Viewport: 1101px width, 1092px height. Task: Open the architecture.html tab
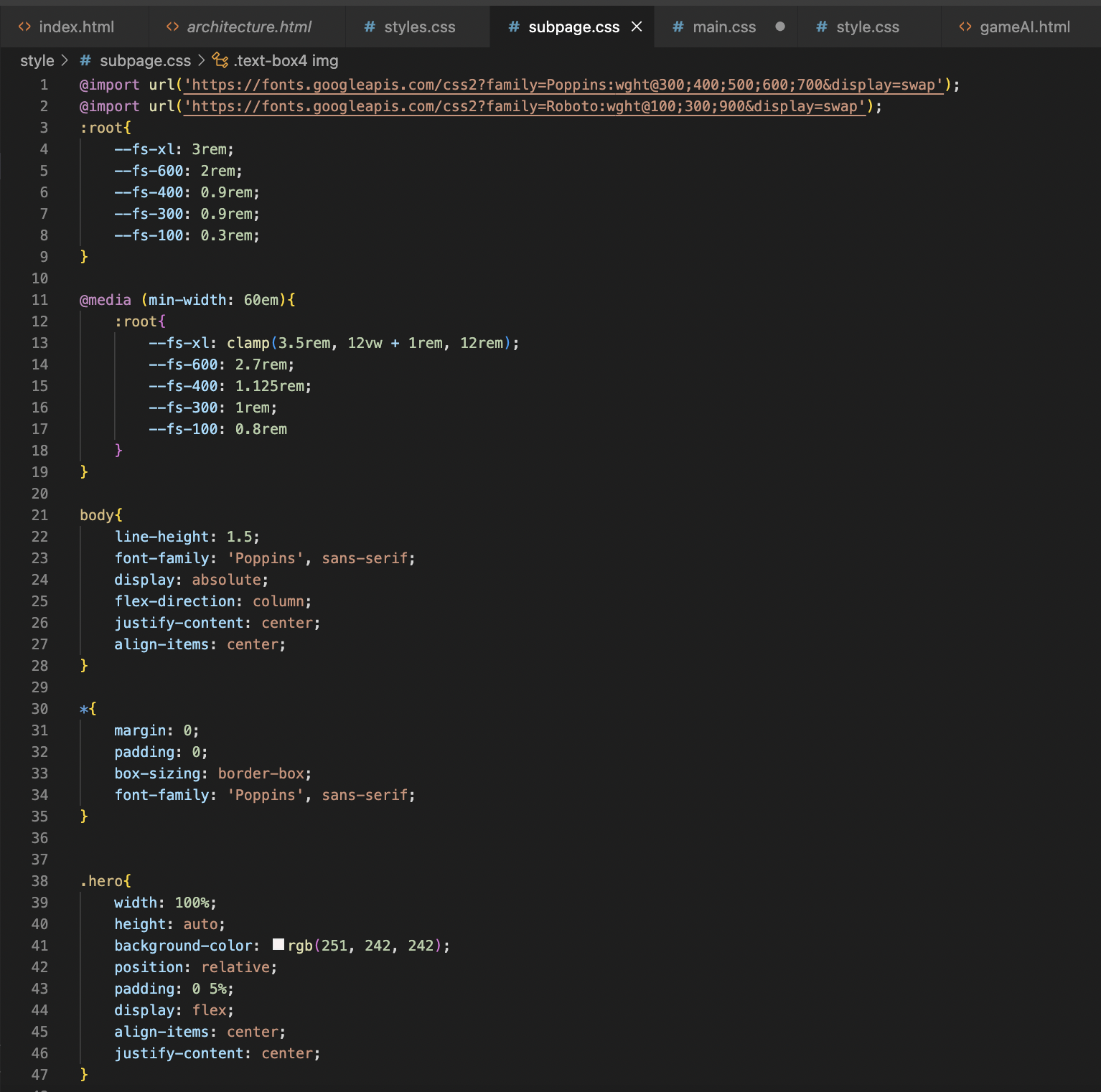click(x=248, y=27)
